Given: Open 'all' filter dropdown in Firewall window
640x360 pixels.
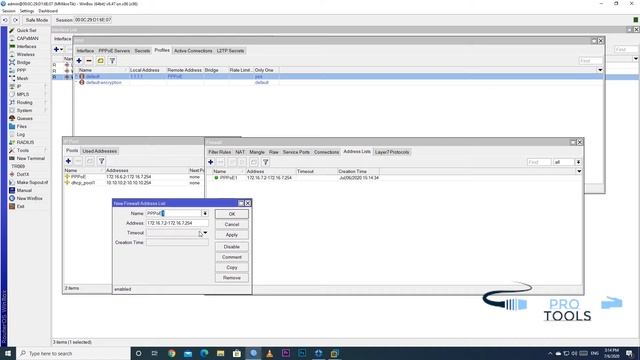Looking at the screenshot, I should point(578,162).
